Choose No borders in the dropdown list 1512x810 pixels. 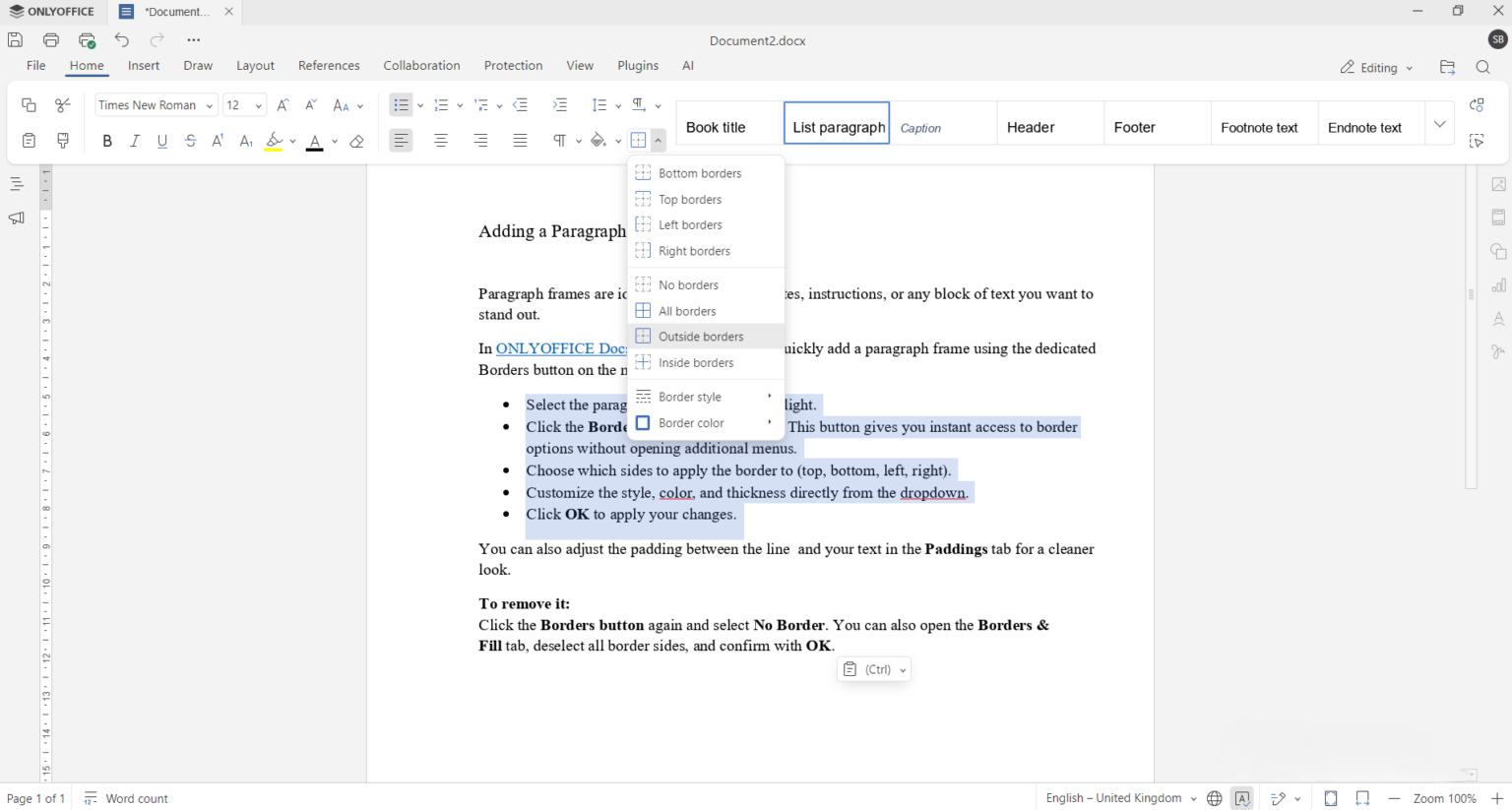[x=688, y=284]
